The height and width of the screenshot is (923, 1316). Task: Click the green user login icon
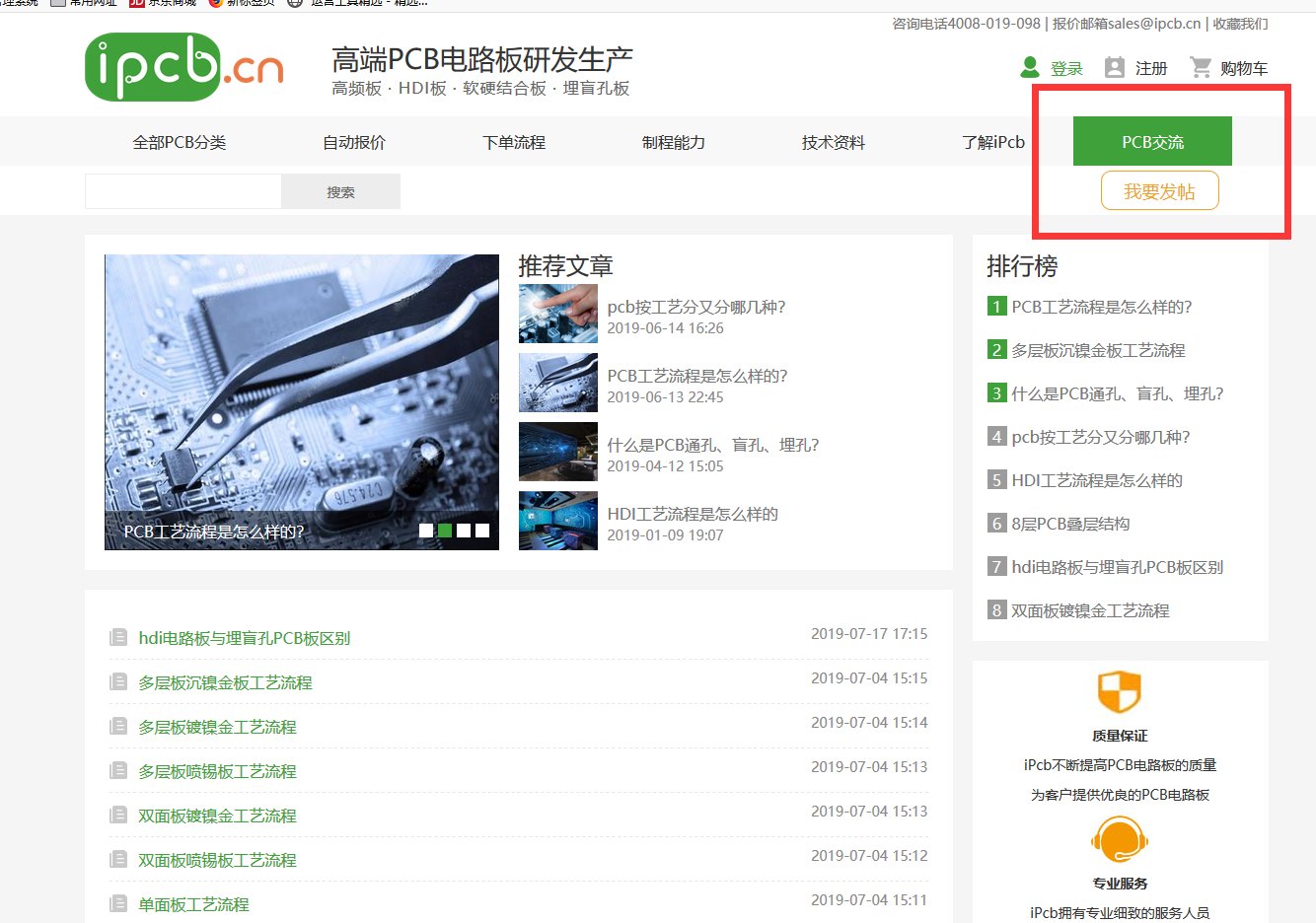(1028, 67)
